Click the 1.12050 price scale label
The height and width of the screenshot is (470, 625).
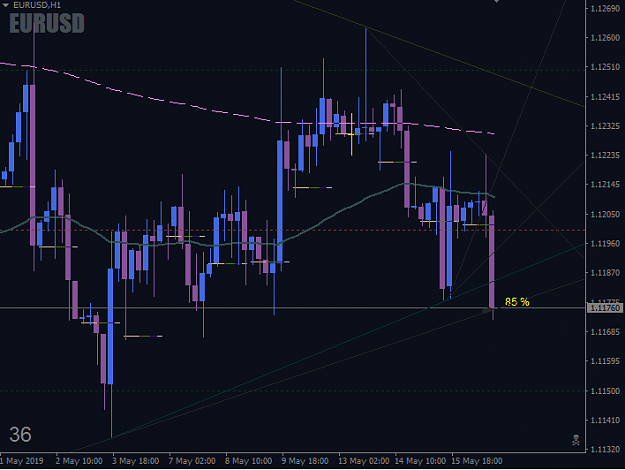[605, 214]
